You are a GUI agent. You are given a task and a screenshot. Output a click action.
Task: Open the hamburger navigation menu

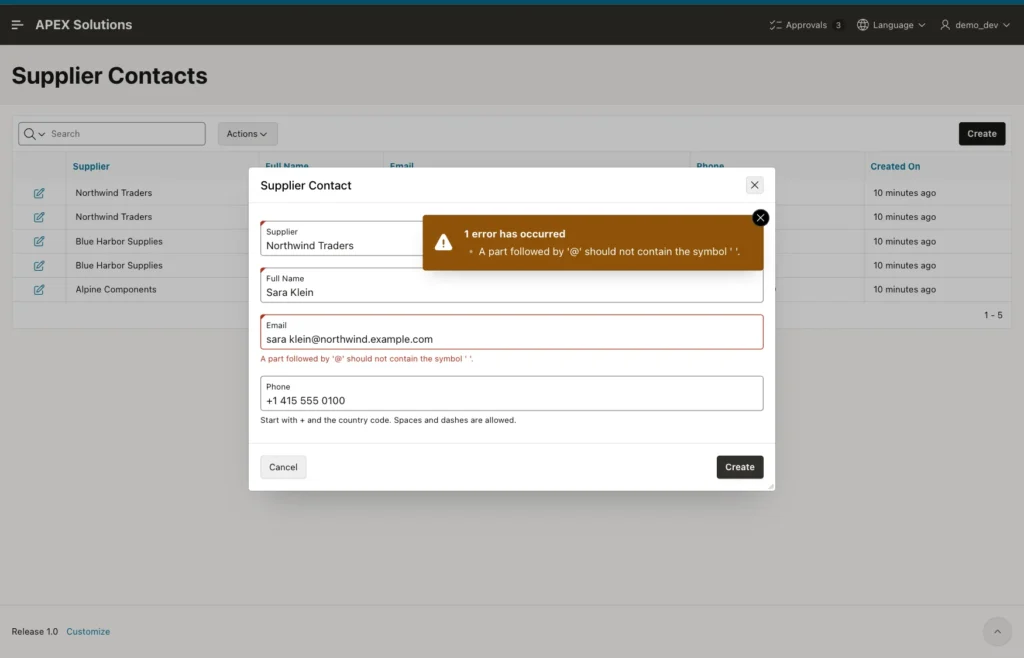(x=18, y=25)
